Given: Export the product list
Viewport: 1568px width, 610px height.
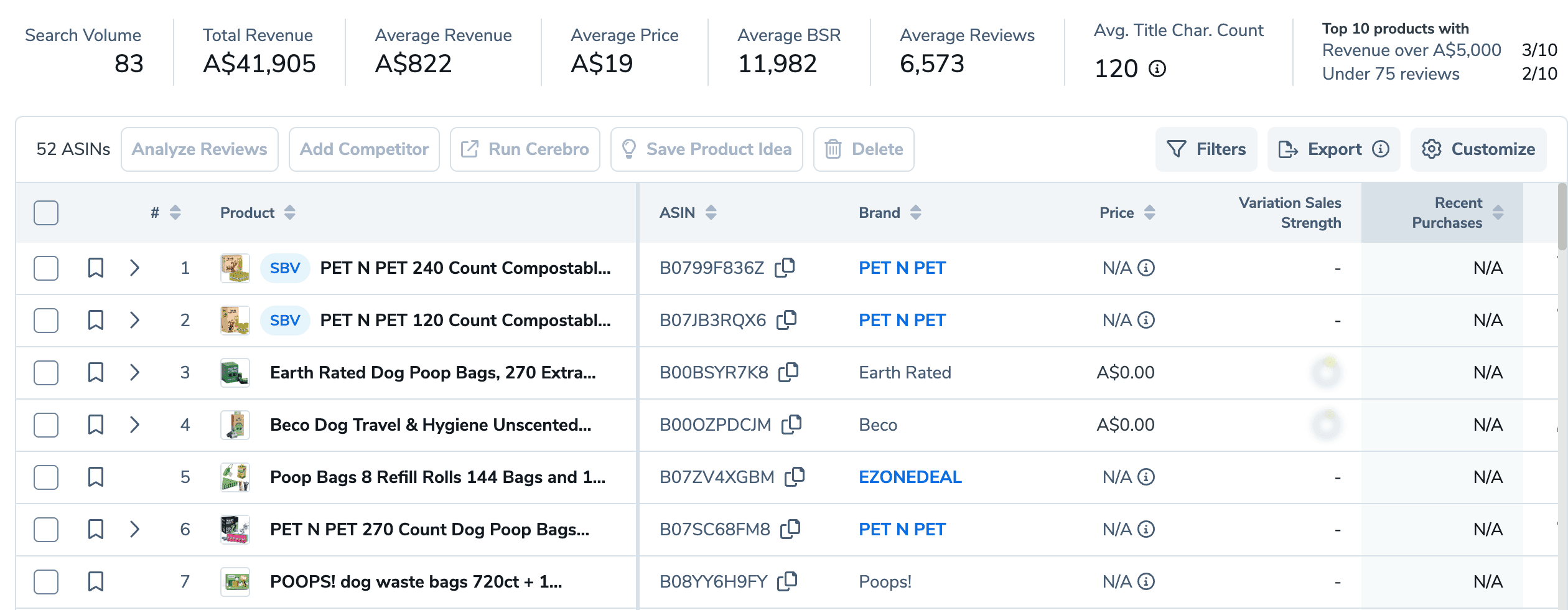Looking at the screenshot, I should click(1333, 149).
